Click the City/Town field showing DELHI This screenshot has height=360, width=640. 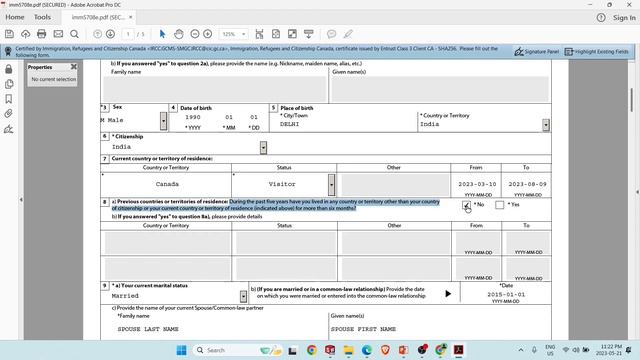(x=347, y=124)
